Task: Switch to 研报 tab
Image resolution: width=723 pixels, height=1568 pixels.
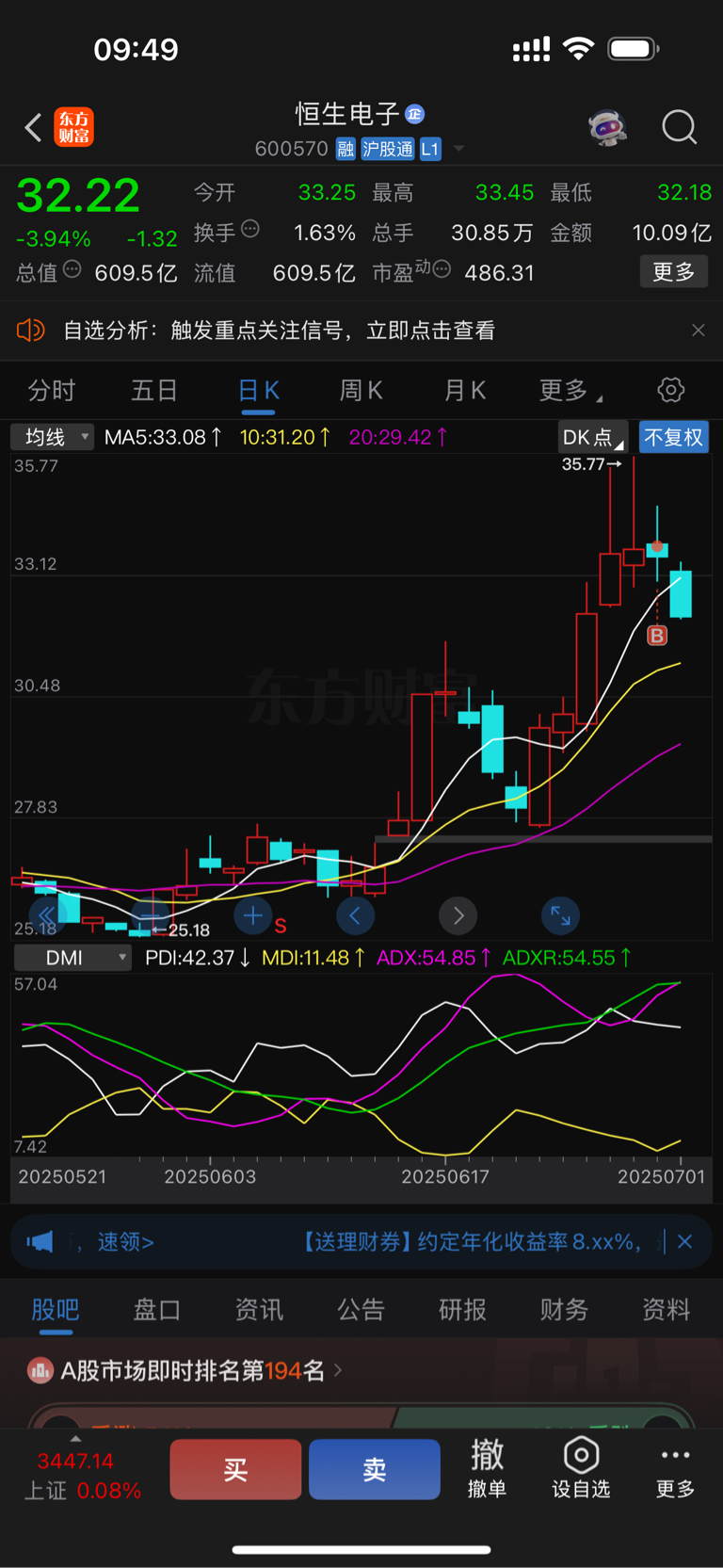Action: [x=462, y=1309]
